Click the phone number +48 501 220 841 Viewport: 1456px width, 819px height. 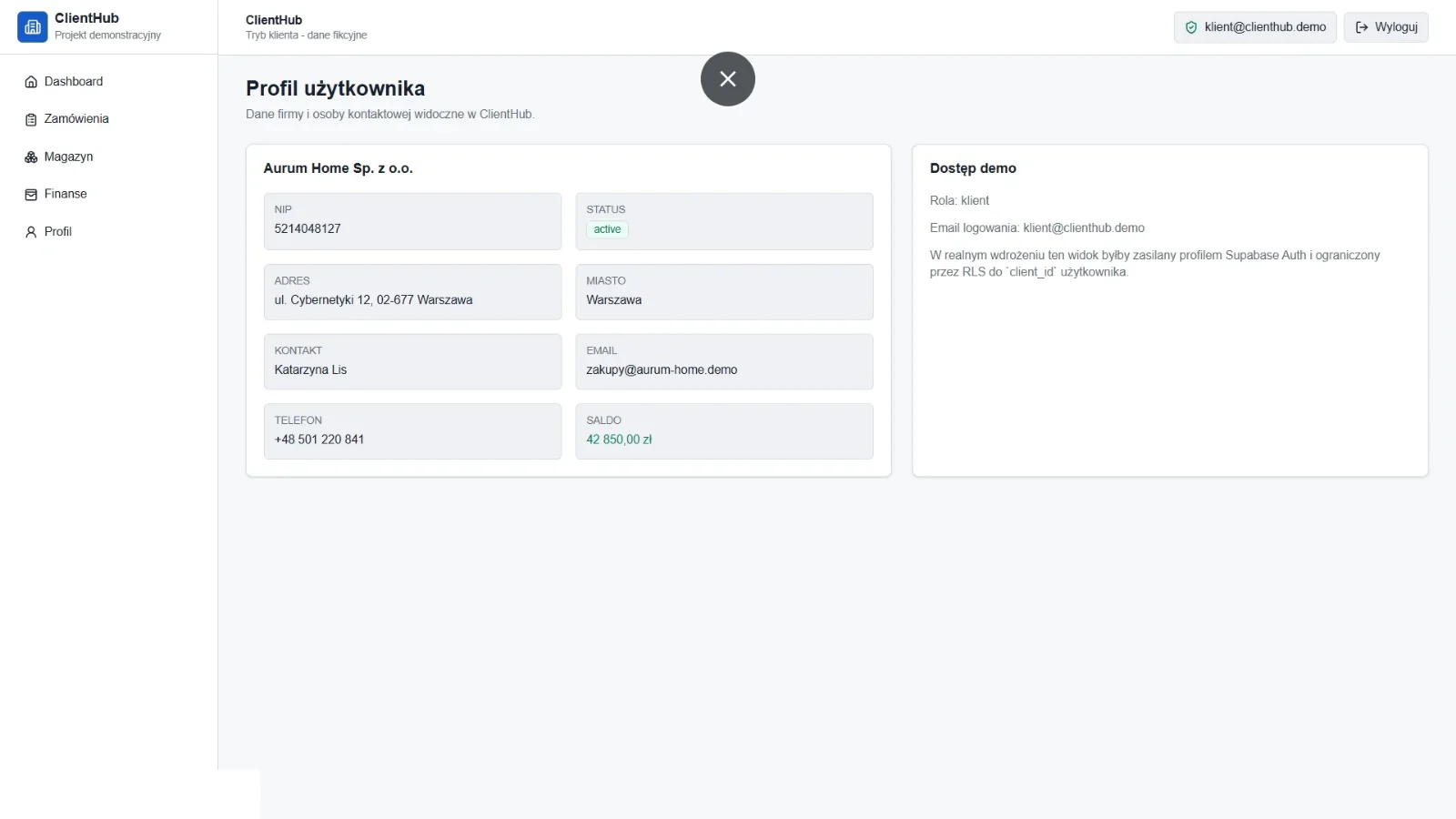pyautogui.click(x=318, y=440)
